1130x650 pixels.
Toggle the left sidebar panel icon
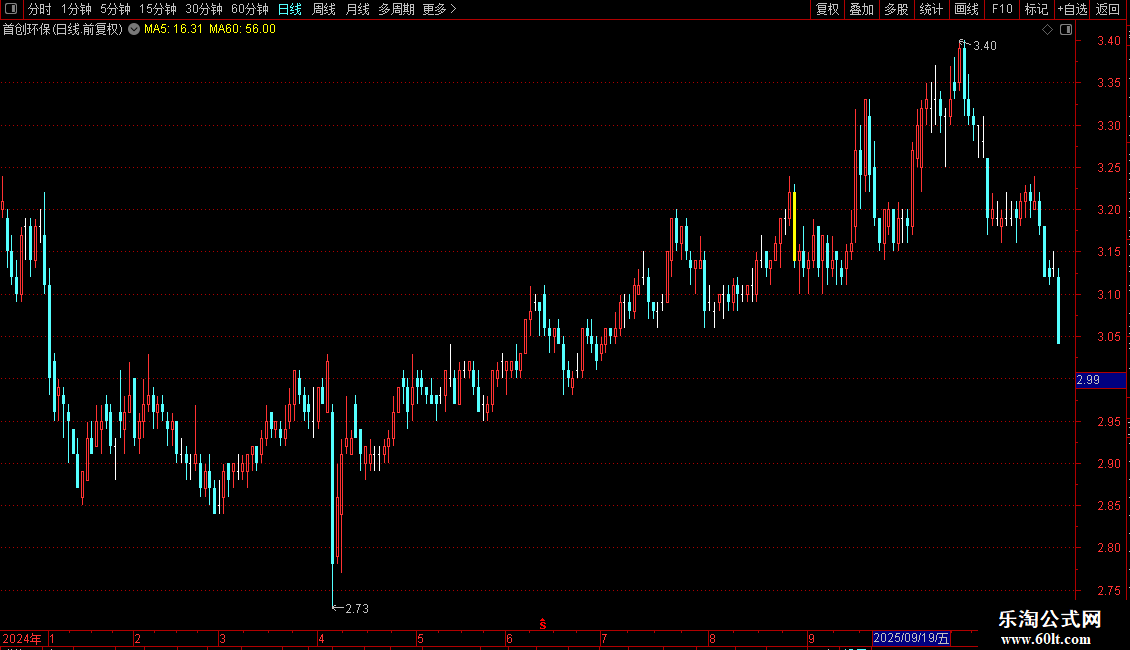[x=11, y=9]
